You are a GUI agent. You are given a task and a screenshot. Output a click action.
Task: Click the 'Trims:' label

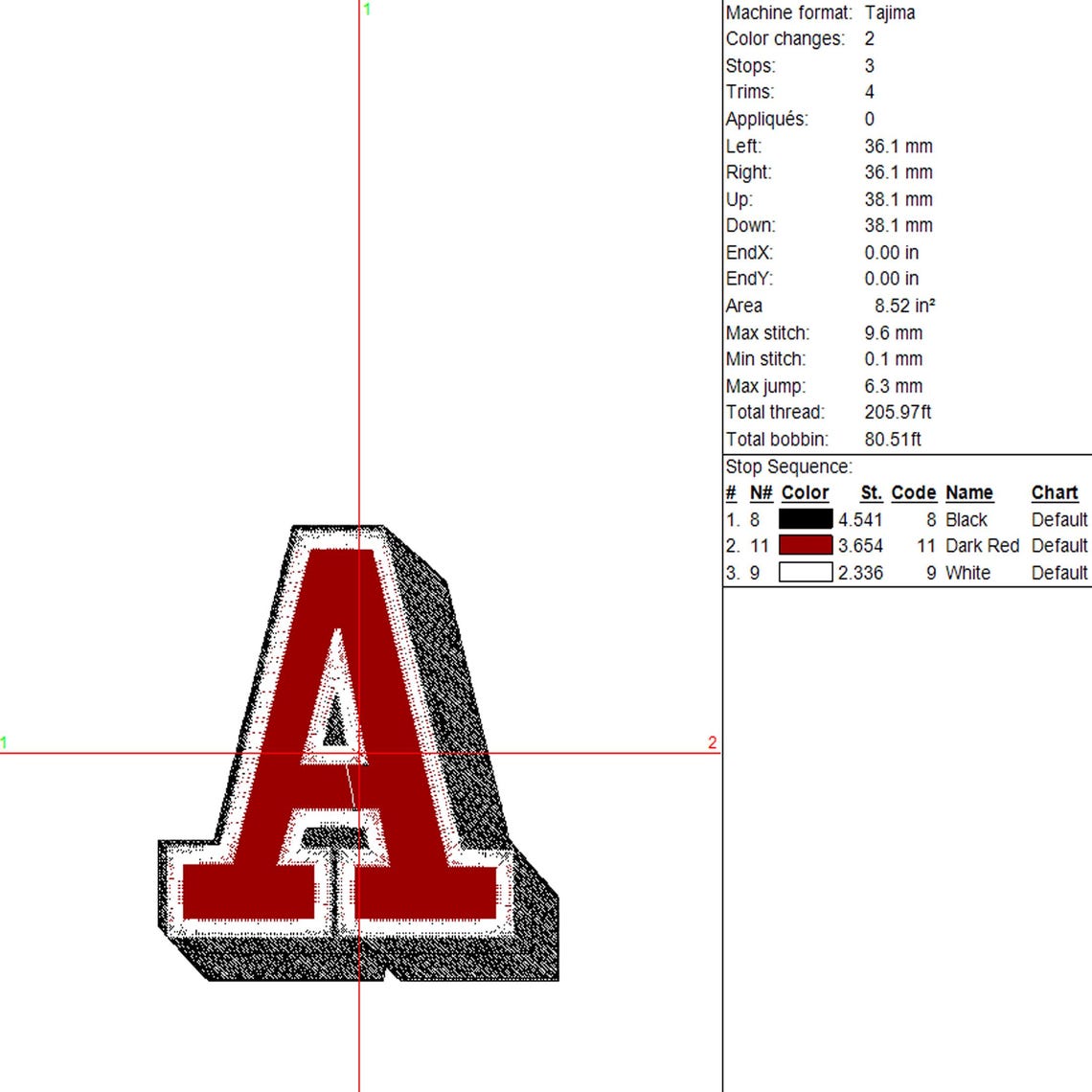coord(749,91)
